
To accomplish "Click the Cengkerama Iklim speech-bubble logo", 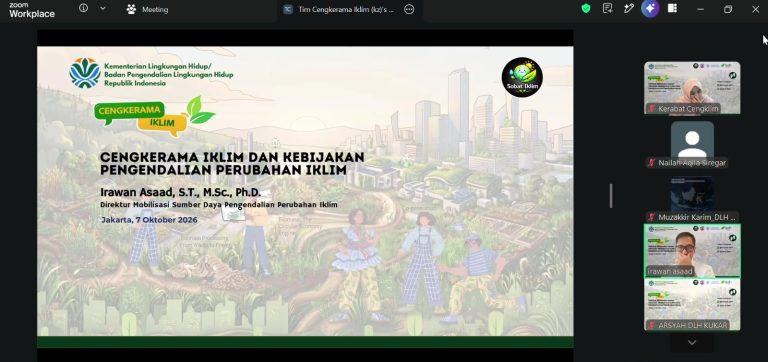I will (154, 117).
